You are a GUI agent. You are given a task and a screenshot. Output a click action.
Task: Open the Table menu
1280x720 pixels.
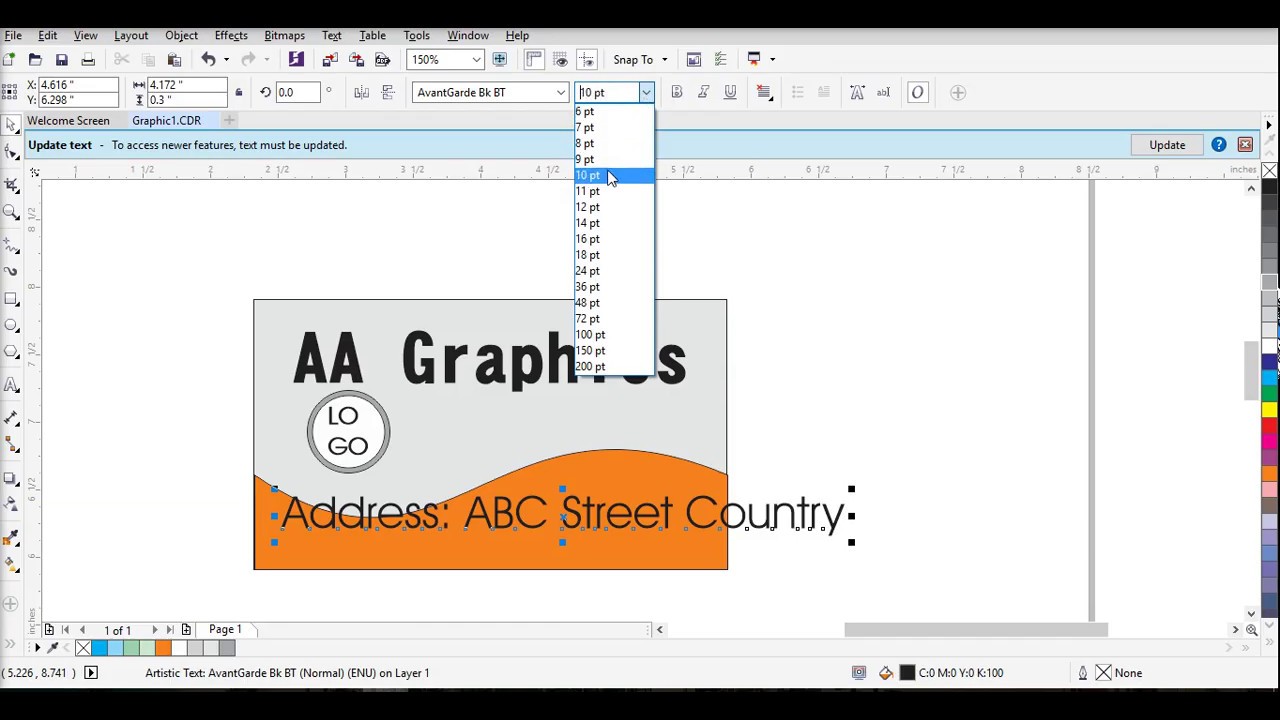372,35
